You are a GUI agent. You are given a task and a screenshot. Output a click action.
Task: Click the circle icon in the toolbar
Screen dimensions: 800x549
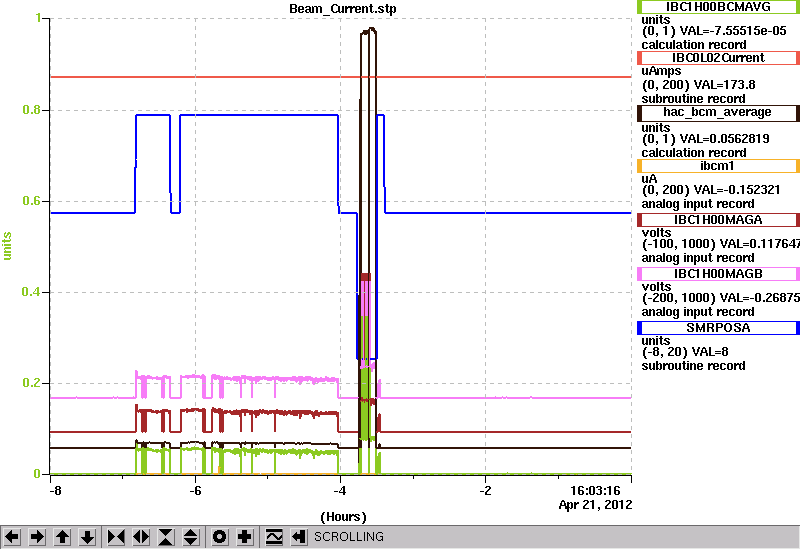[x=220, y=537]
